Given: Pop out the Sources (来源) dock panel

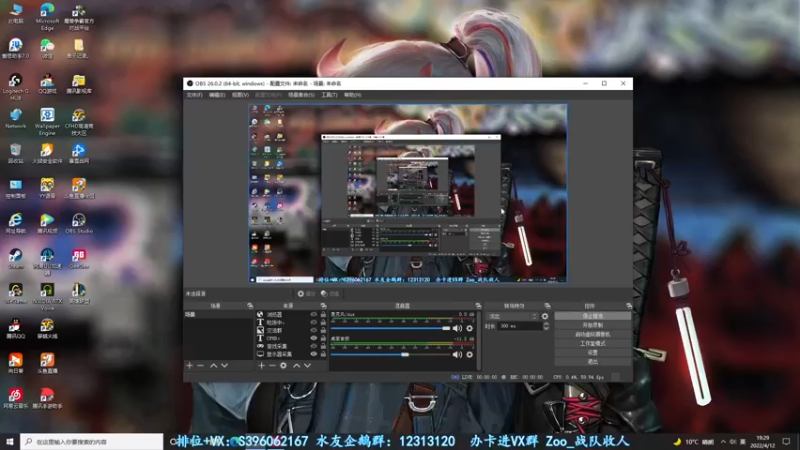Looking at the screenshot, I should coord(323,306).
